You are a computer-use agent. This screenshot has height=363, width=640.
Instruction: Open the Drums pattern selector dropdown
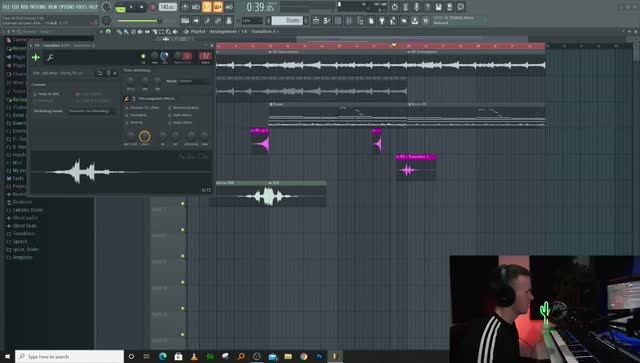click(x=288, y=20)
